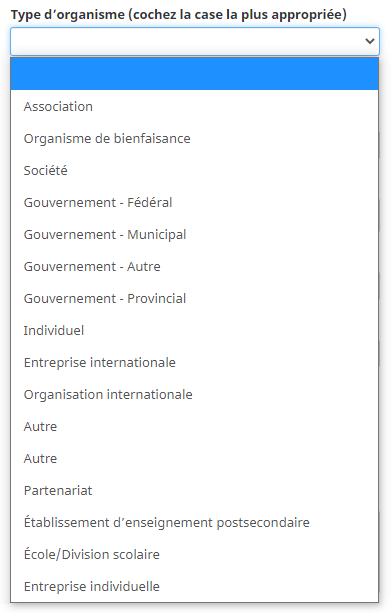The height and width of the screenshot is (613, 392).
Task: Choose Gouvernement - Fédéral
Action: coord(195,203)
